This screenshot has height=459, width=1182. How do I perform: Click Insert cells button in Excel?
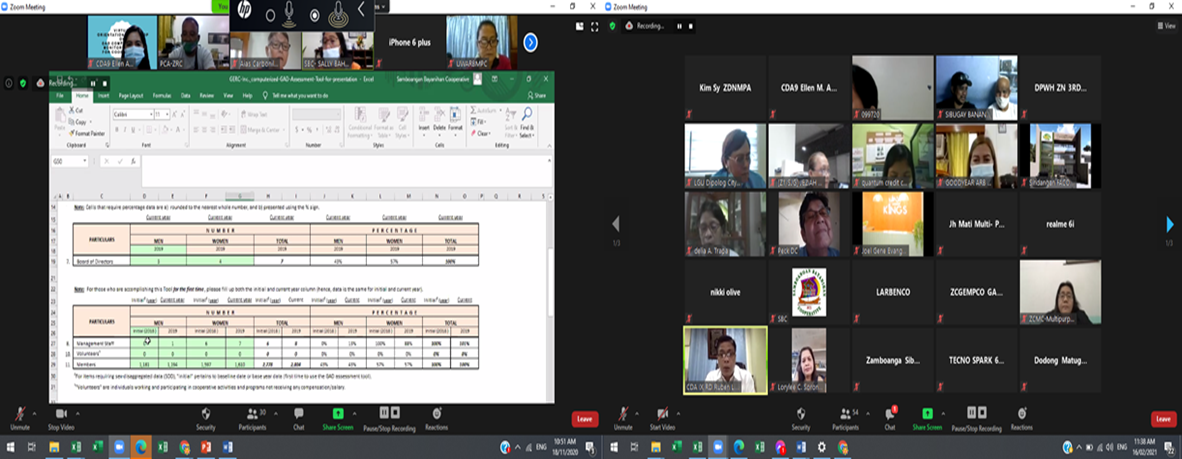(x=424, y=120)
